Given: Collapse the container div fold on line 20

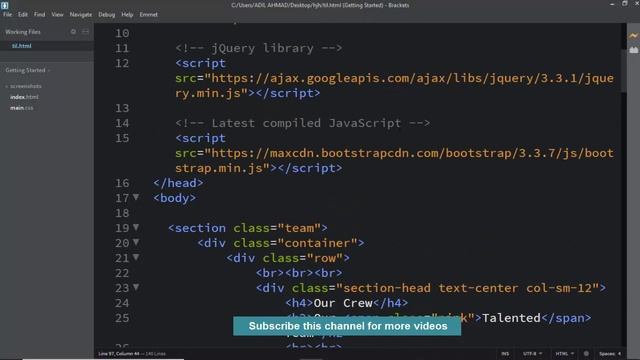Looking at the screenshot, I should (136, 242).
